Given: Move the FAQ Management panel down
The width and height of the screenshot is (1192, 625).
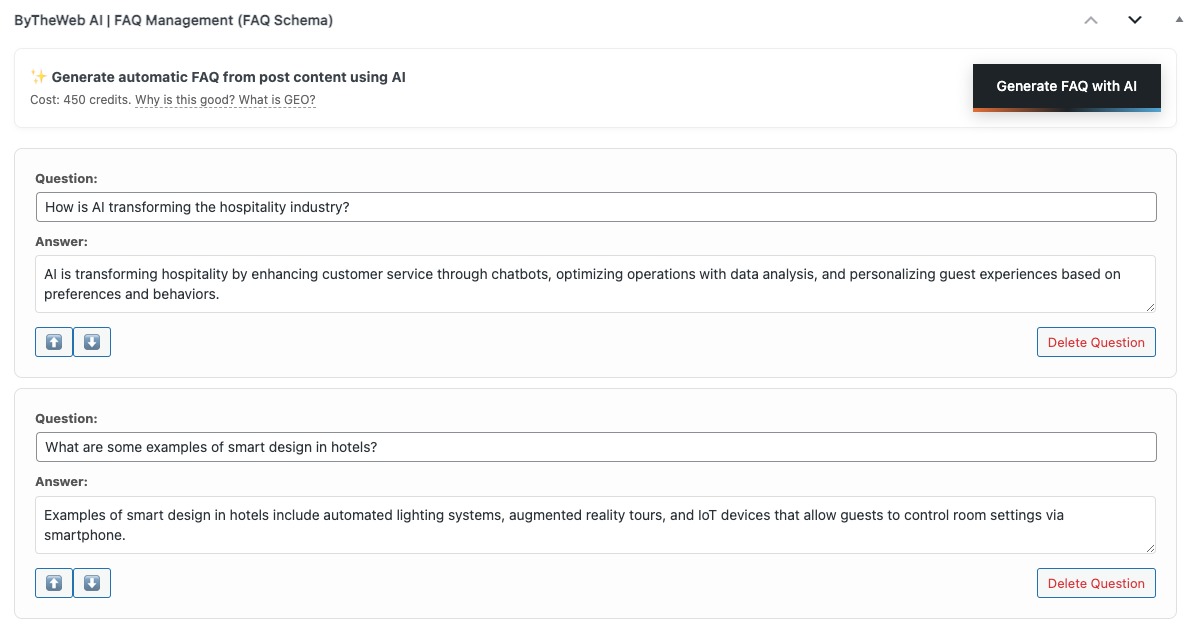Looking at the screenshot, I should point(1135,20).
